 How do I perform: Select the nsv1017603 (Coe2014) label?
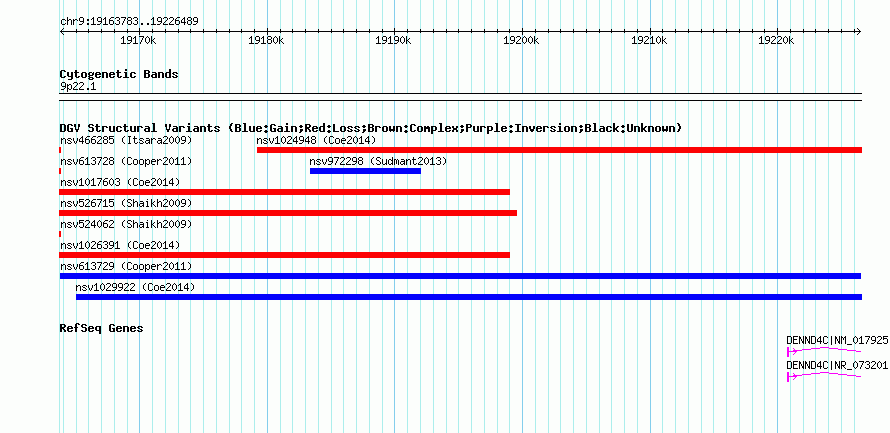pyautogui.click(x=120, y=182)
